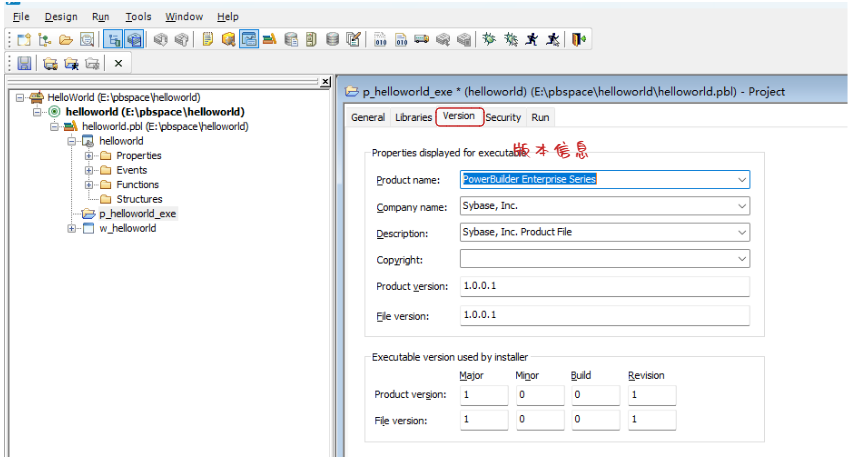Open the Library painter books icon

coord(270,40)
